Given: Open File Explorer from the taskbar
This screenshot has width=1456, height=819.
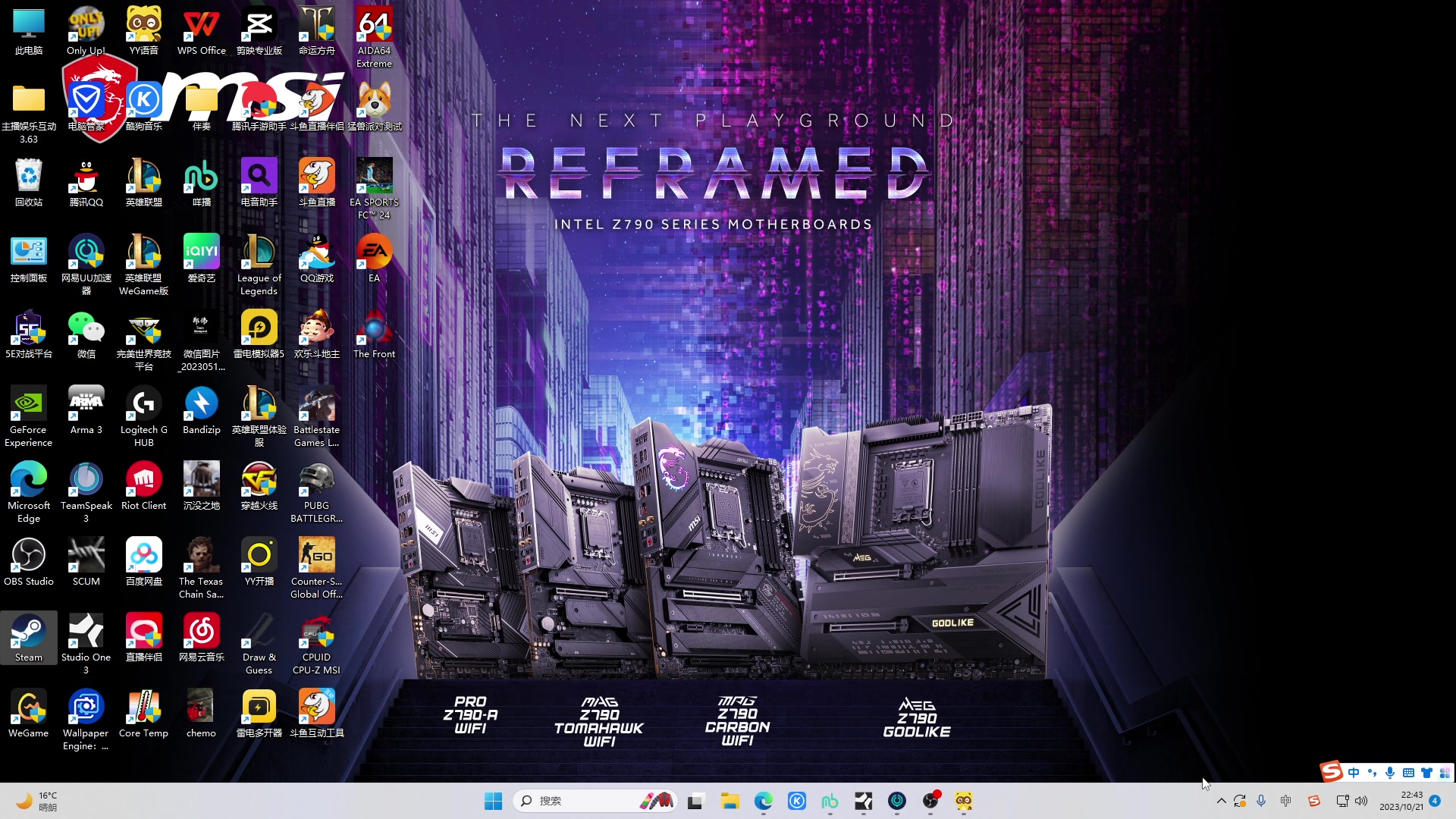Looking at the screenshot, I should 730,801.
